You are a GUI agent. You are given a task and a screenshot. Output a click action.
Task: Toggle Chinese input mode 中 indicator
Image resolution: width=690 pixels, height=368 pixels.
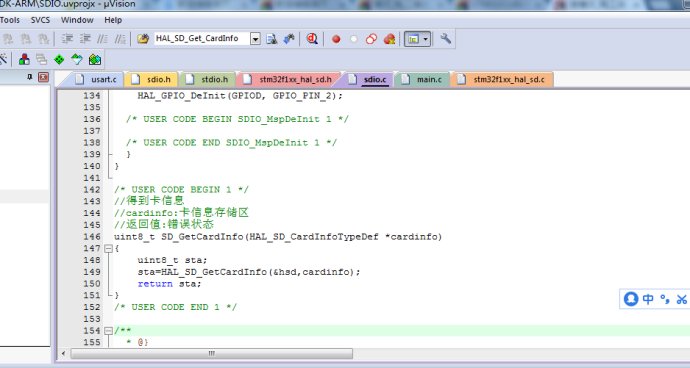[x=648, y=299]
